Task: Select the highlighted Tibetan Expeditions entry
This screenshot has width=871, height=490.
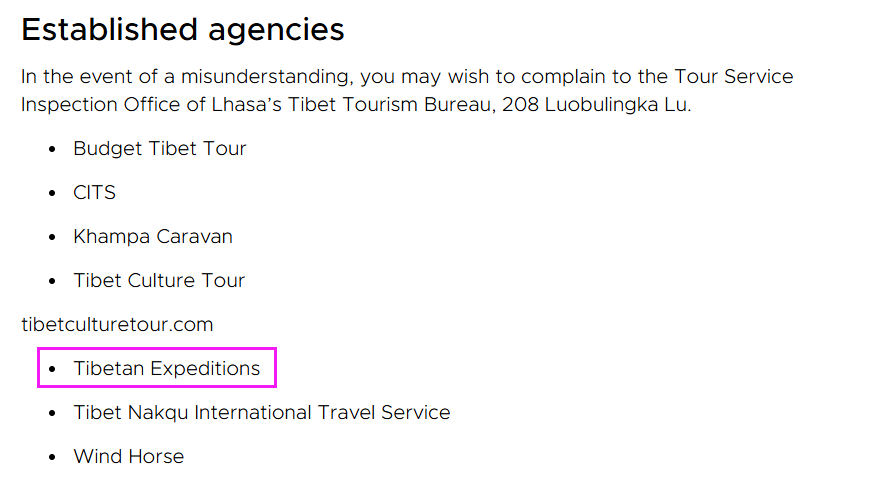Action: click(167, 368)
